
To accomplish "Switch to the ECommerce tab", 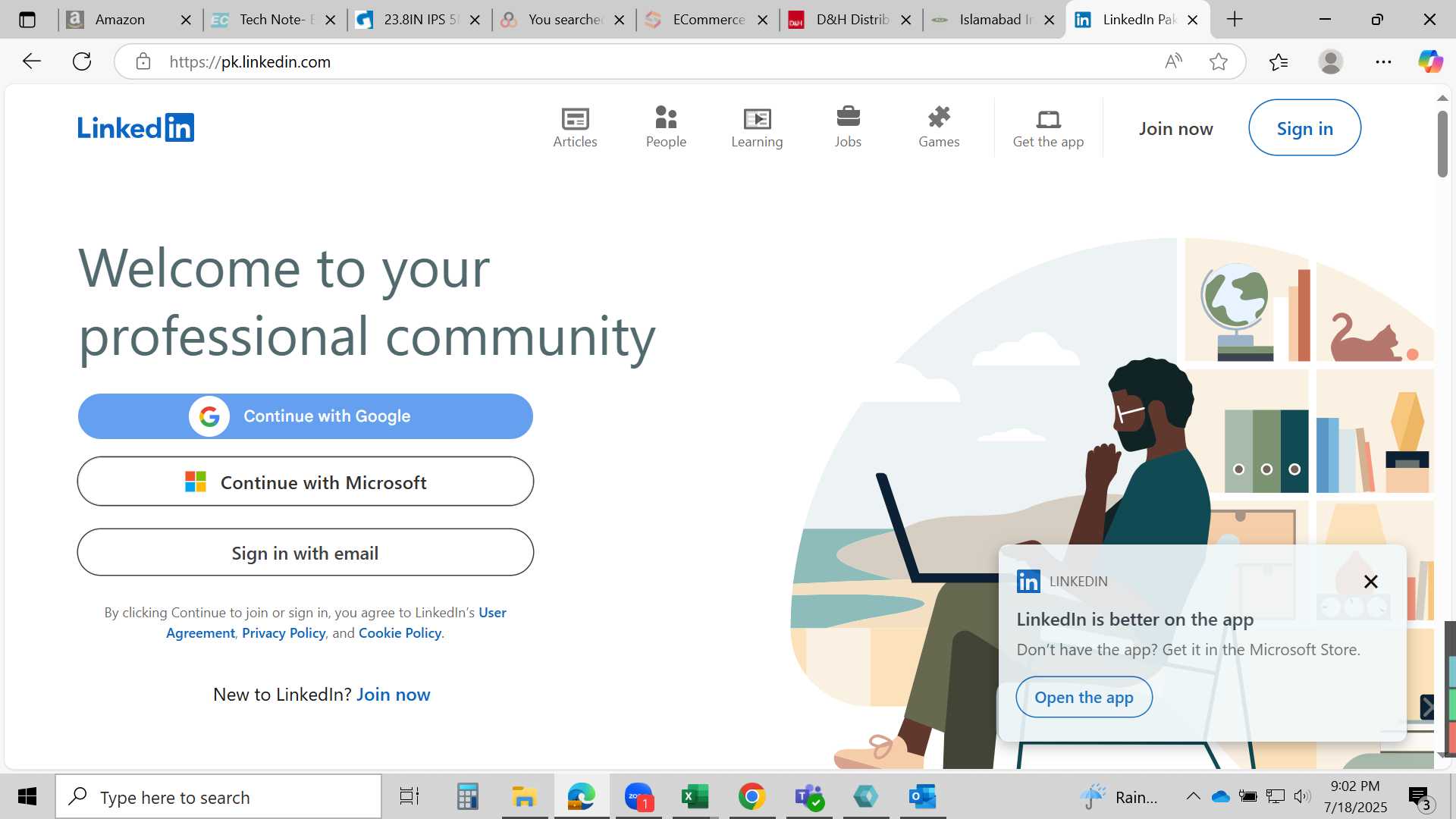I will [708, 20].
